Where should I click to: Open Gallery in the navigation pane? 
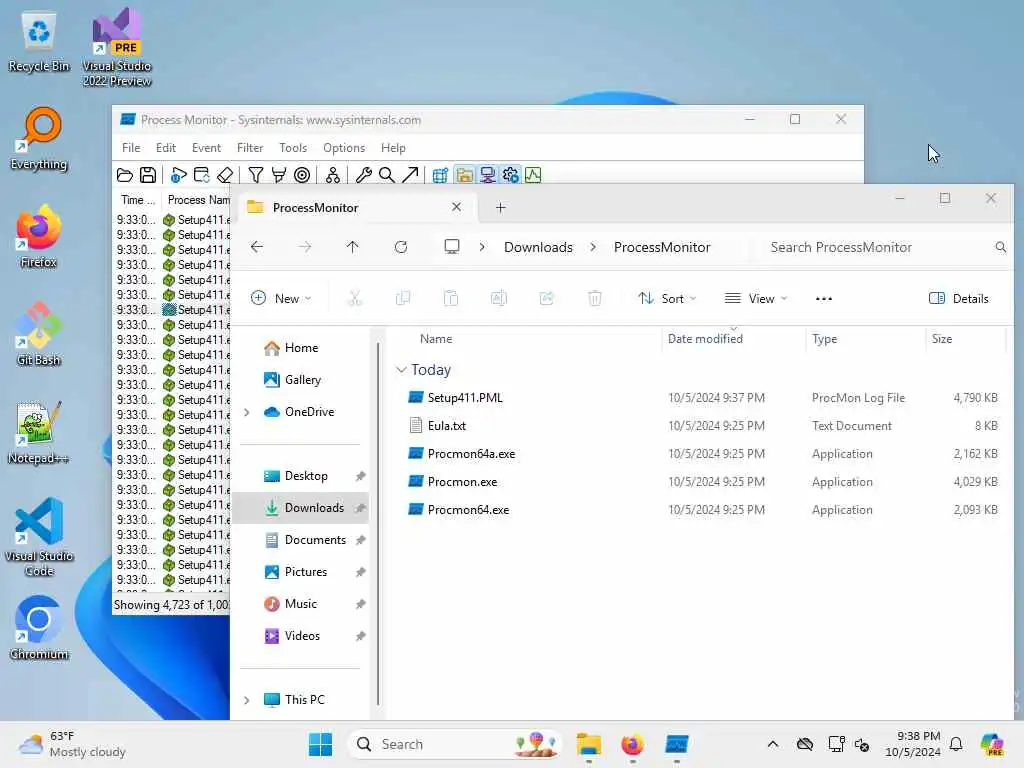(303, 380)
